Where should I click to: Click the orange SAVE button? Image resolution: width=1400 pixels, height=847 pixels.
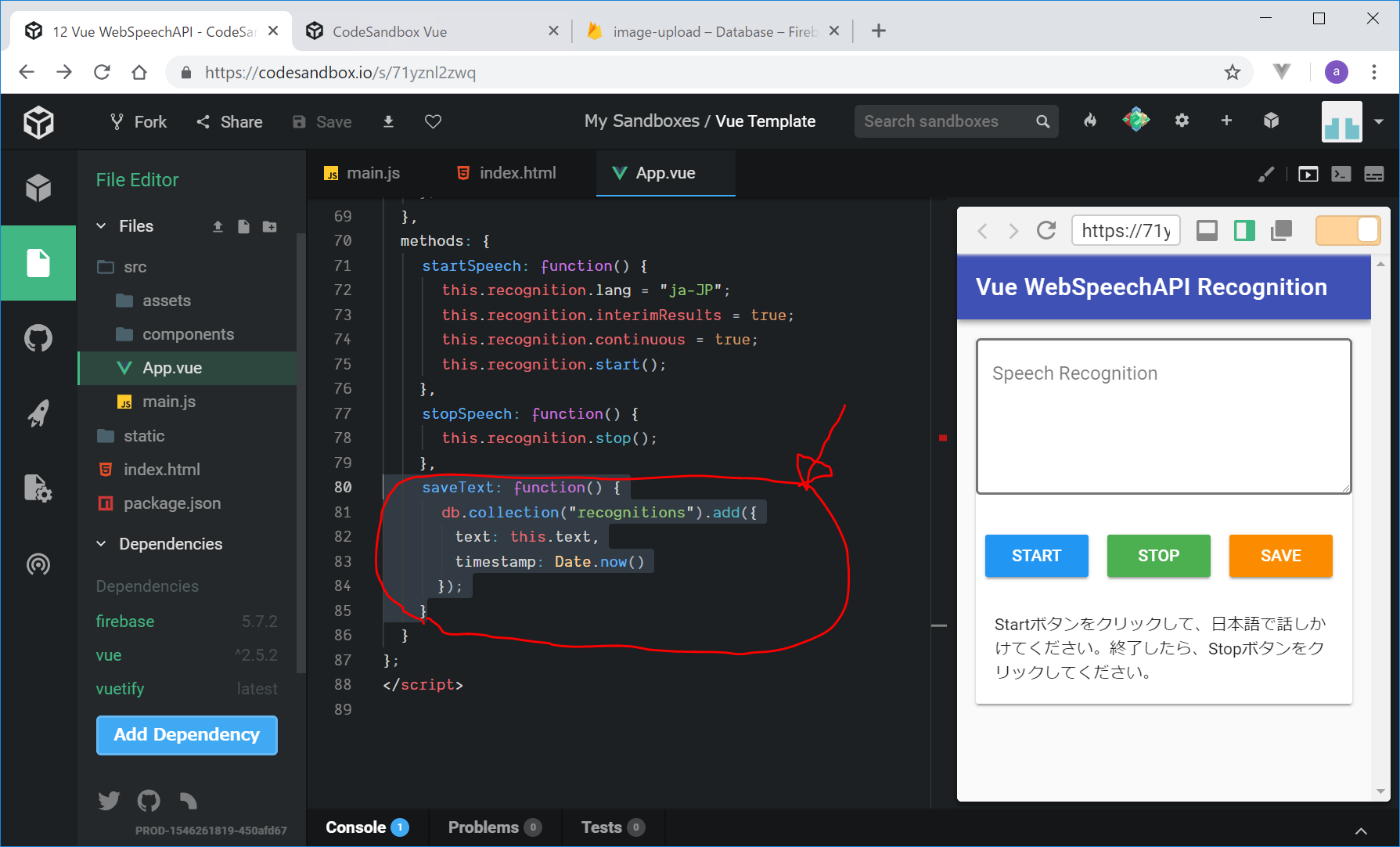[1280, 556]
